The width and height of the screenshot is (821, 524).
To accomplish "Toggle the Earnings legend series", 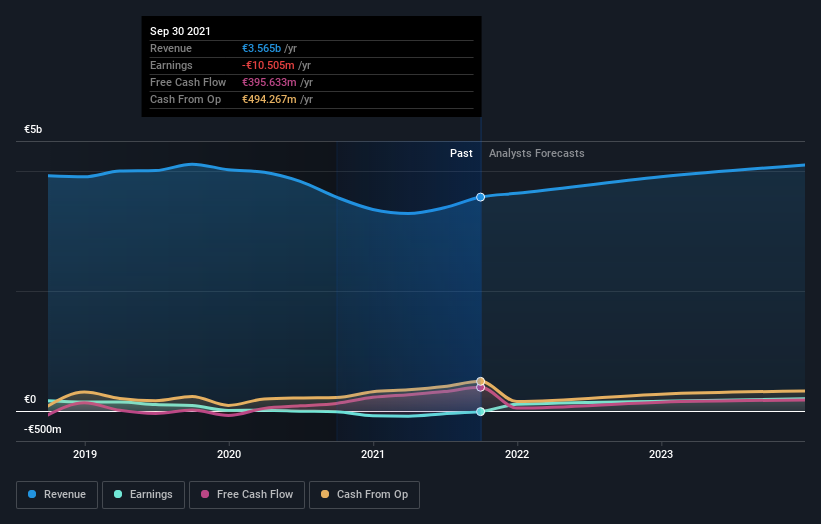I will click(x=143, y=495).
